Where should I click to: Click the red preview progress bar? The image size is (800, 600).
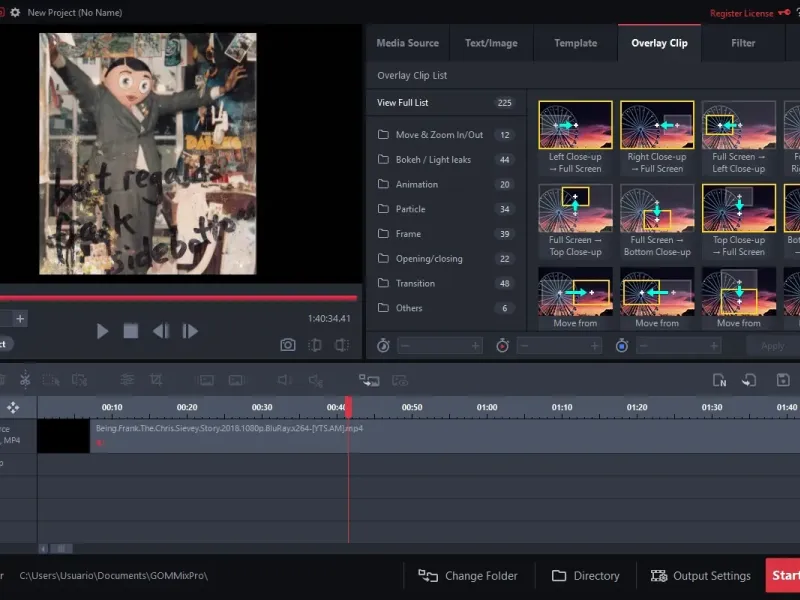[x=178, y=298]
